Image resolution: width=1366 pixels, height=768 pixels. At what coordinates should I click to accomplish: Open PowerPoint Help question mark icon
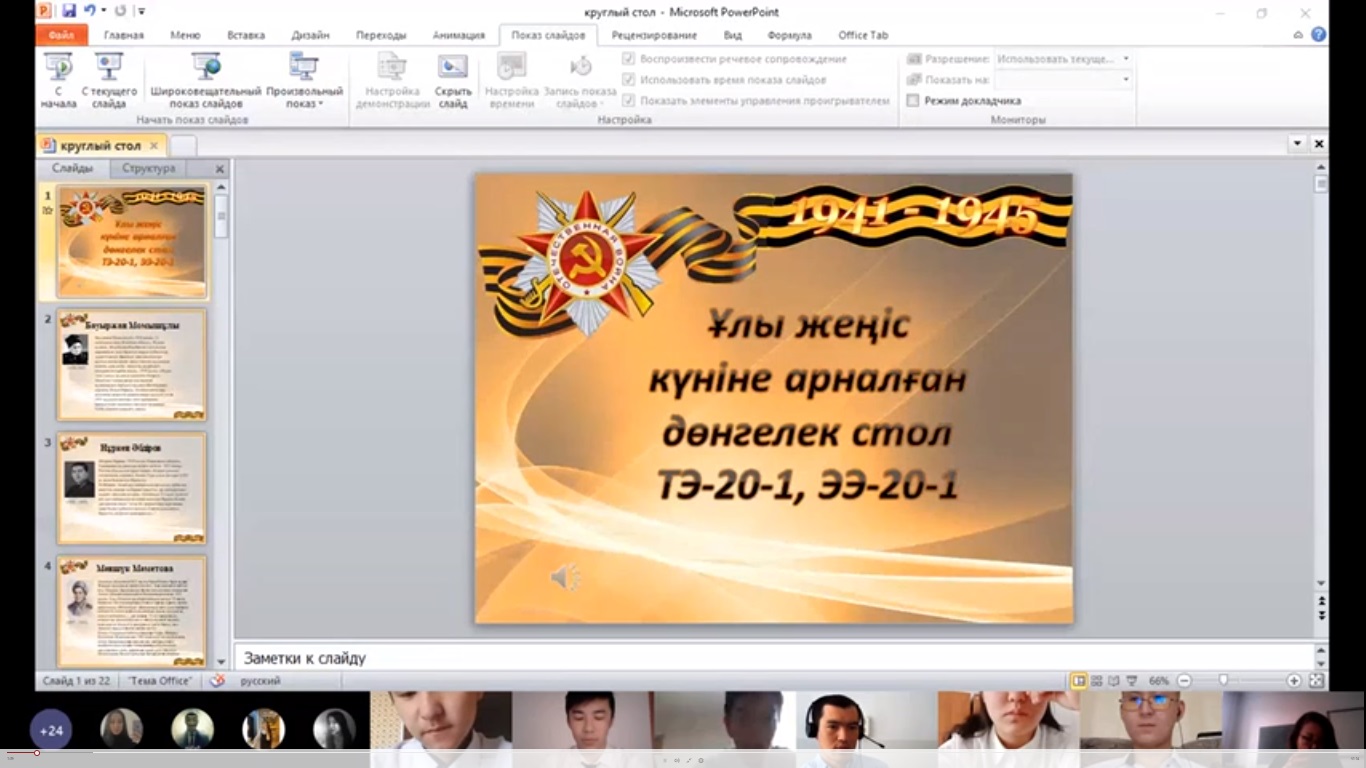point(1319,35)
